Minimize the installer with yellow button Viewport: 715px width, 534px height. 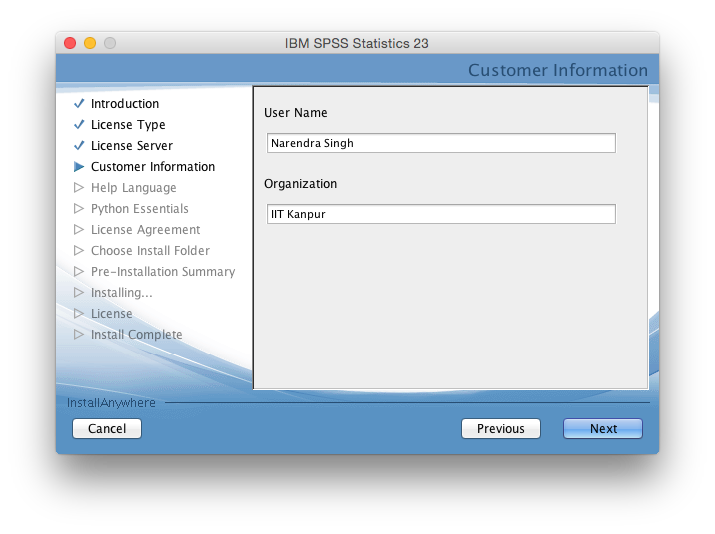point(90,43)
